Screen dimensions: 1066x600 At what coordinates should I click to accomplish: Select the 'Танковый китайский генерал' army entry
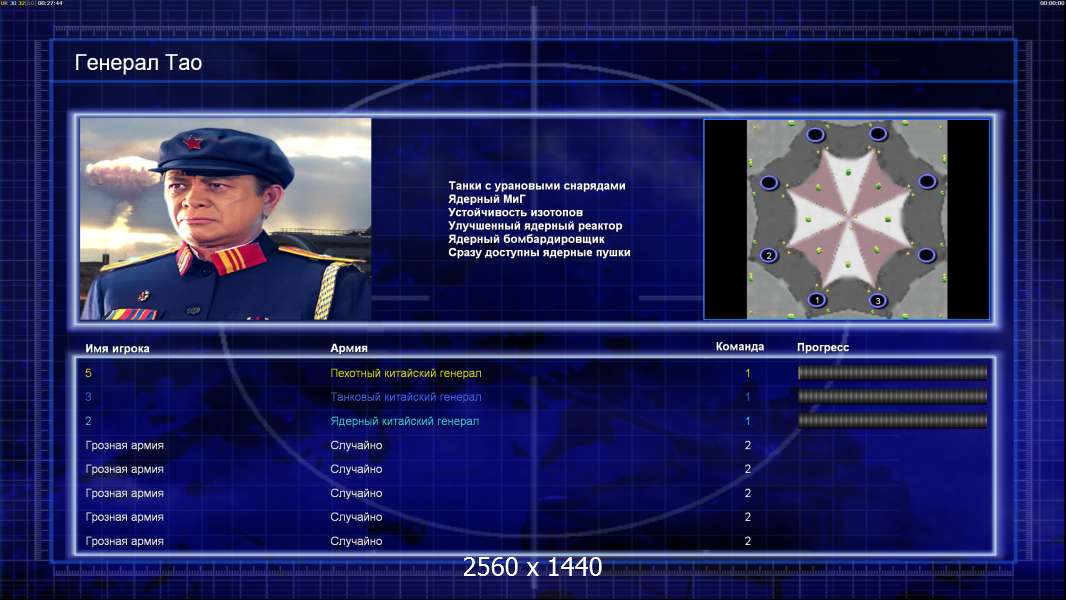[x=405, y=397]
